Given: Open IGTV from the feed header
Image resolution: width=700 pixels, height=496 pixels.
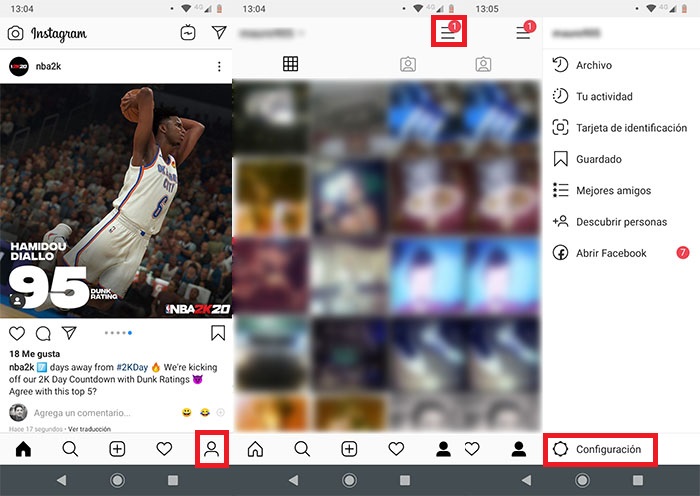Looking at the screenshot, I should tap(188, 33).
